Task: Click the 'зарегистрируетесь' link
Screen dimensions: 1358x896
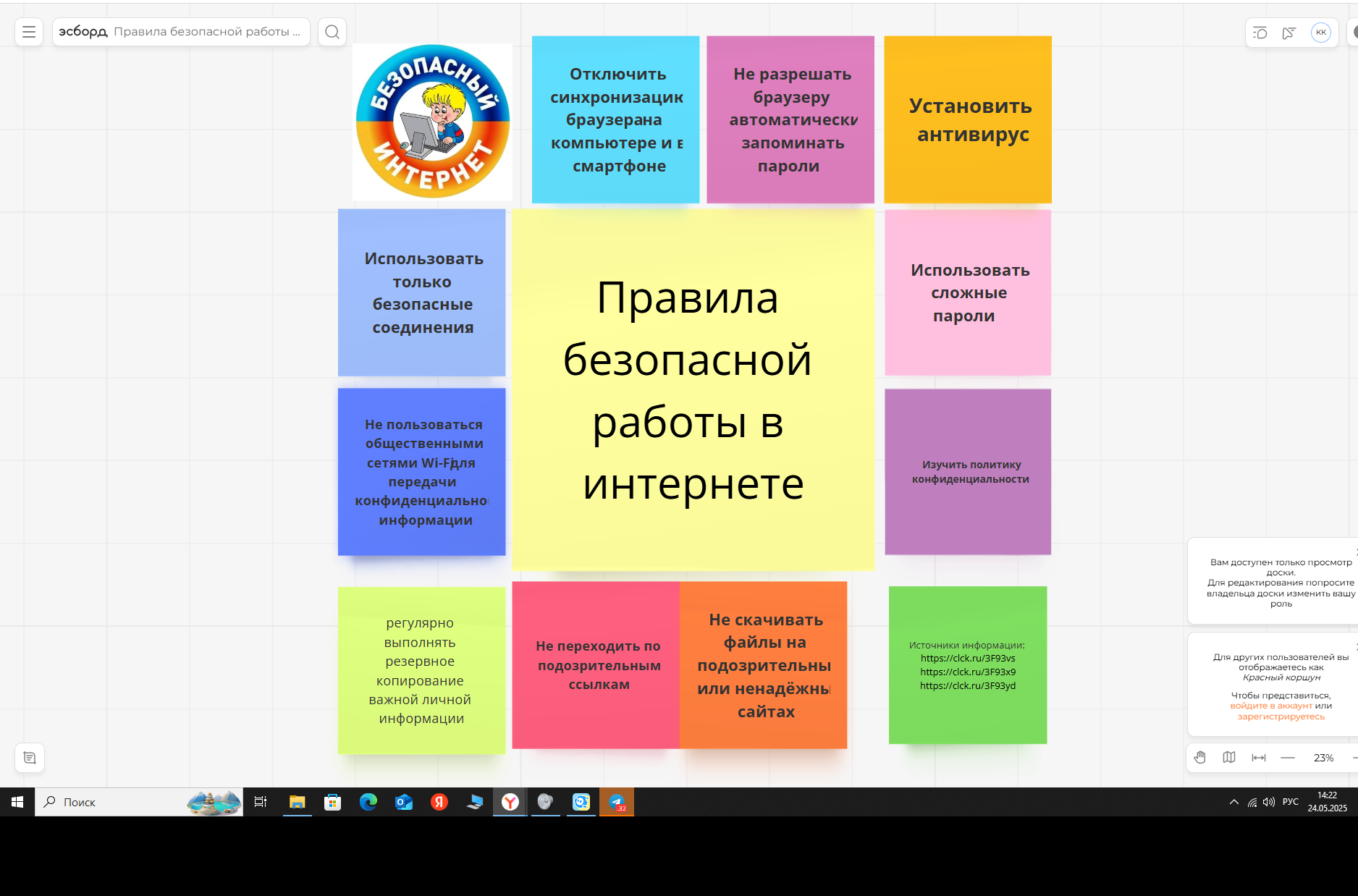Action: (x=1281, y=717)
